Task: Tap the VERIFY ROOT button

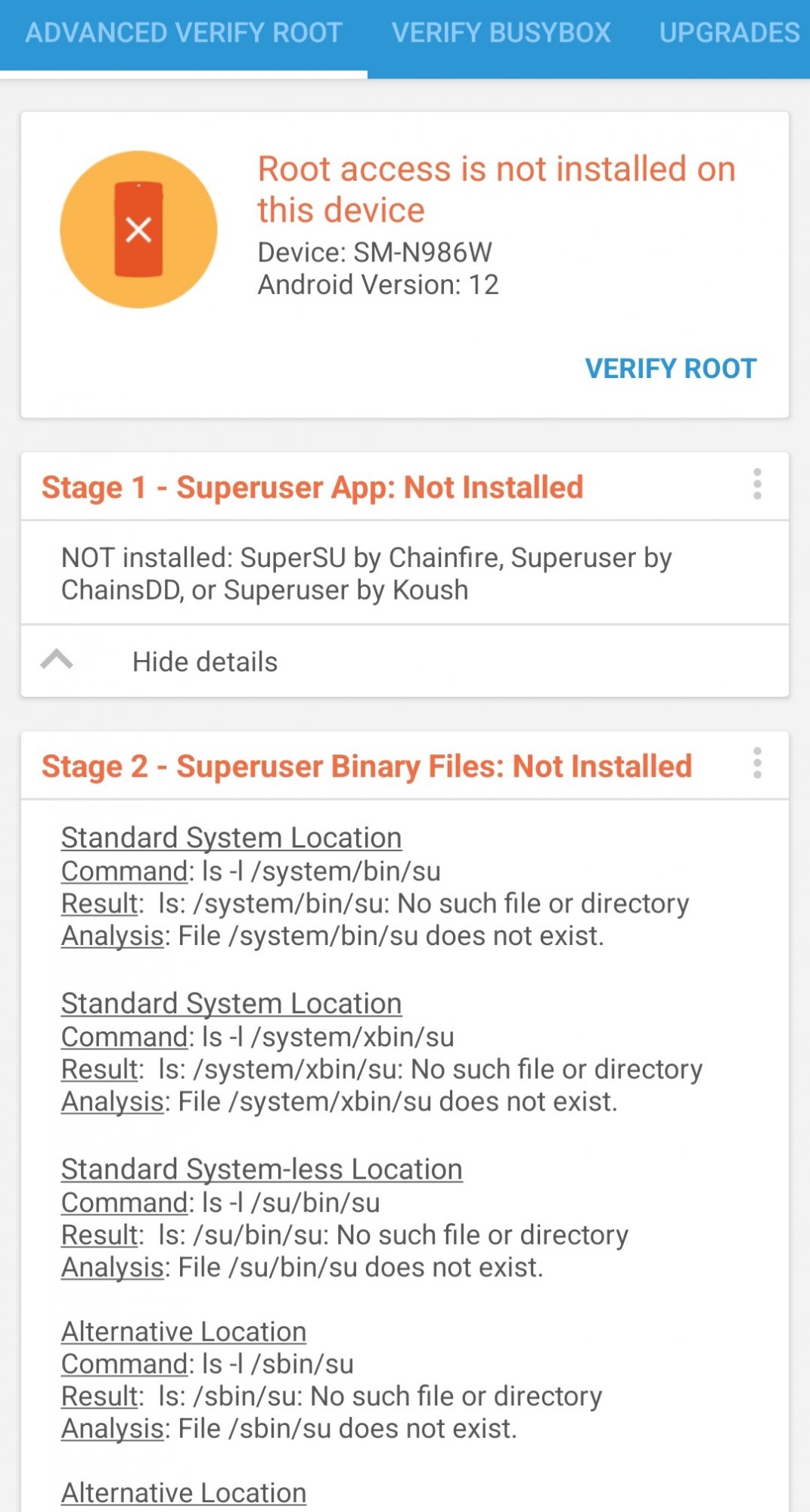Action: click(671, 368)
